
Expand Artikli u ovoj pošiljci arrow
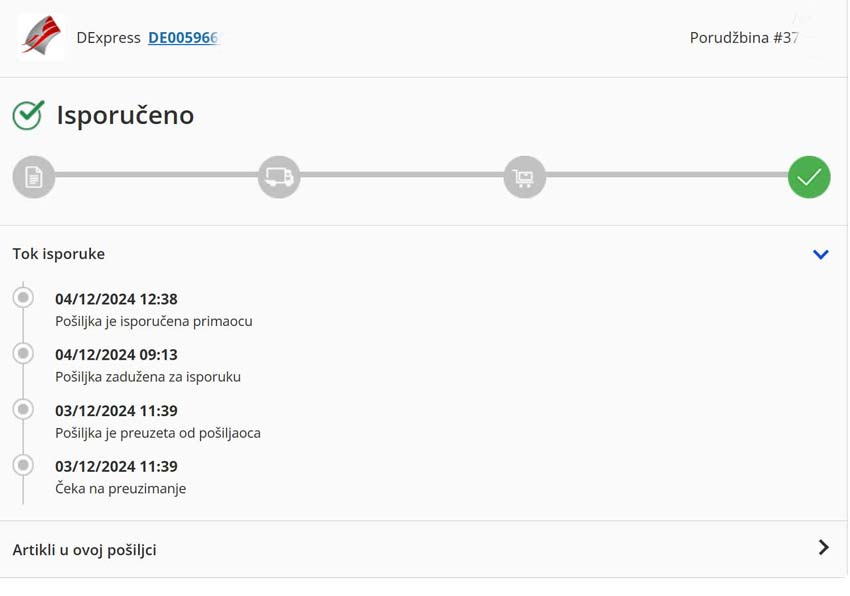pyautogui.click(x=823, y=547)
